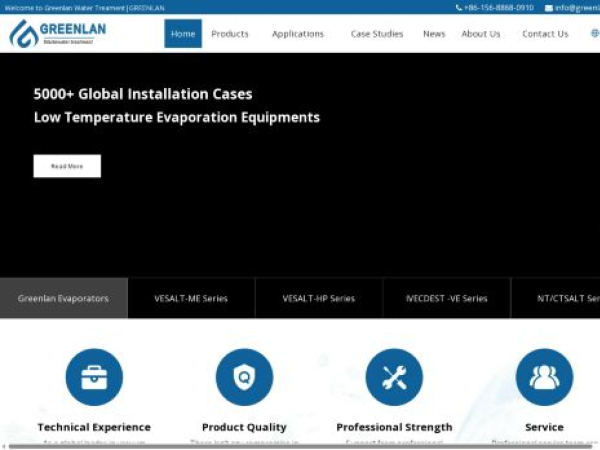Click the horizontal scrollbar at bottom

(x=300, y=447)
